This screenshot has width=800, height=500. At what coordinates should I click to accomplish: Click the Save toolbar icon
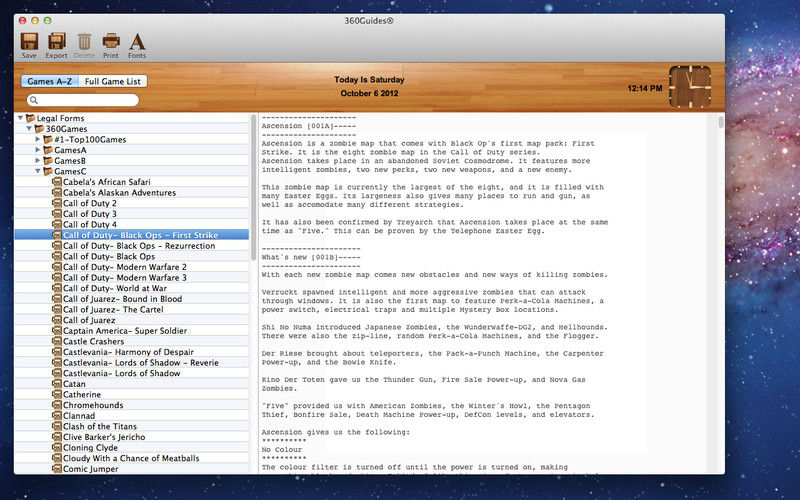(29, 41)
